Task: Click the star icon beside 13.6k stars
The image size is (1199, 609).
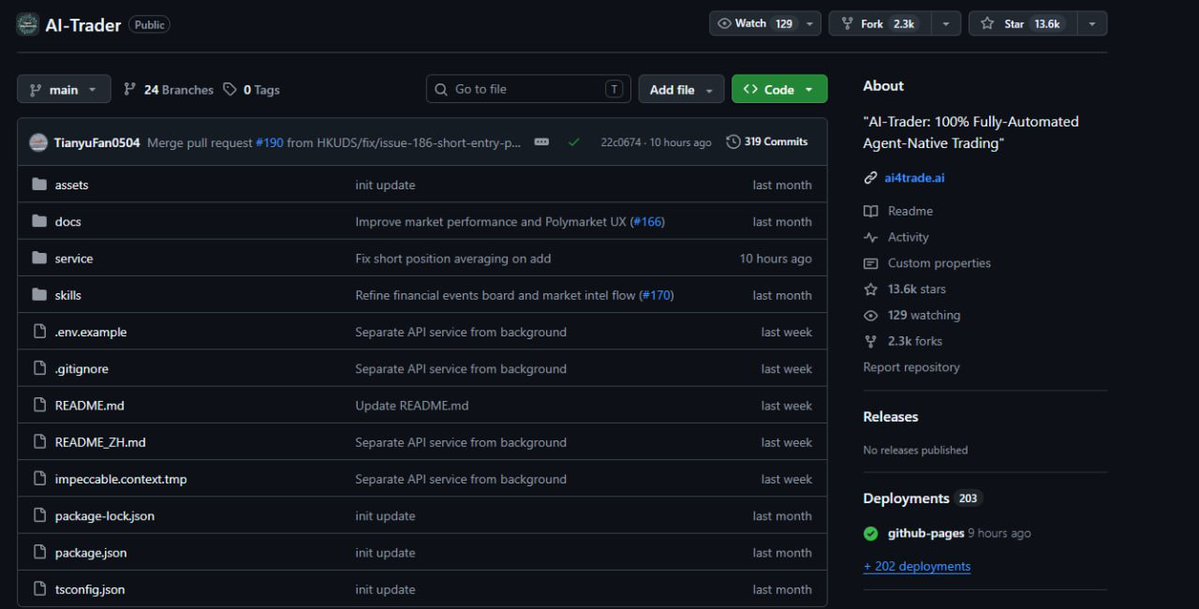Action: pos(870,289)
